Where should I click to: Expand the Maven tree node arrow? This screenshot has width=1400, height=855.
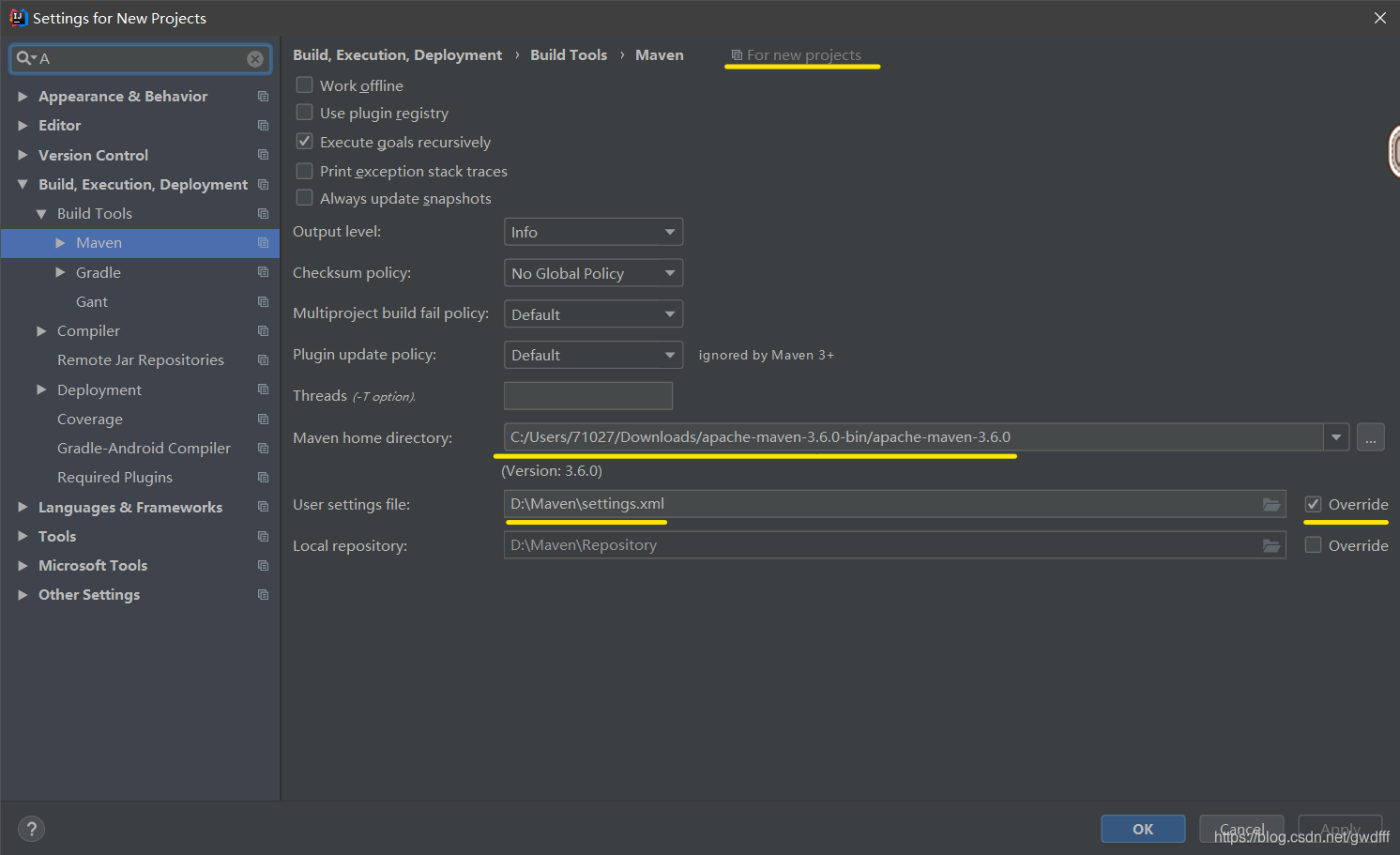coord(60,243)
